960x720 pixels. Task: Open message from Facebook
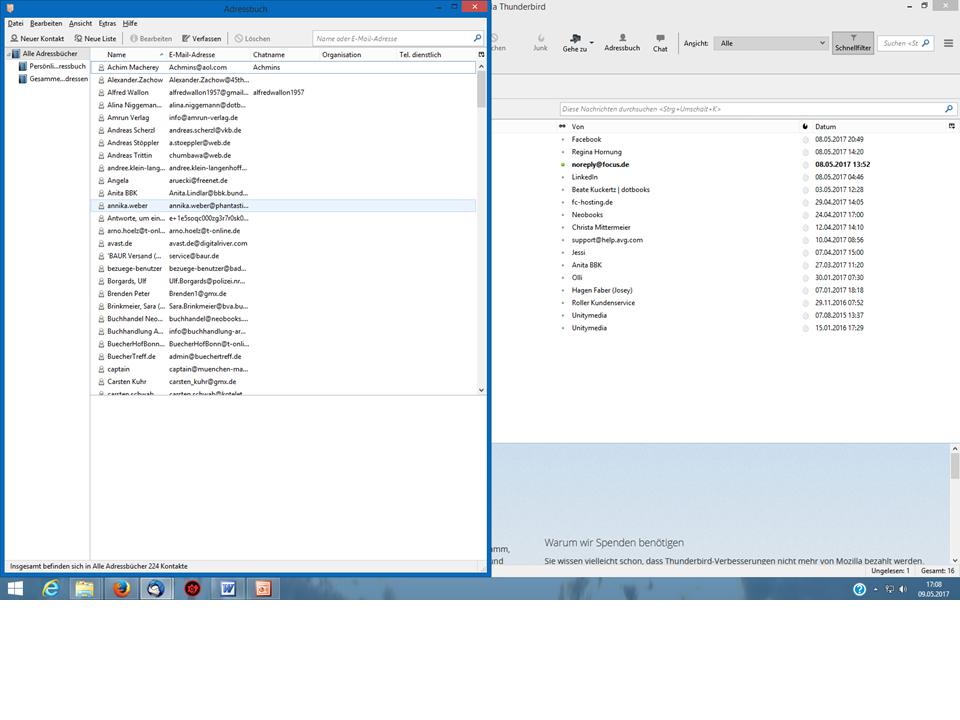pos(587,140)
